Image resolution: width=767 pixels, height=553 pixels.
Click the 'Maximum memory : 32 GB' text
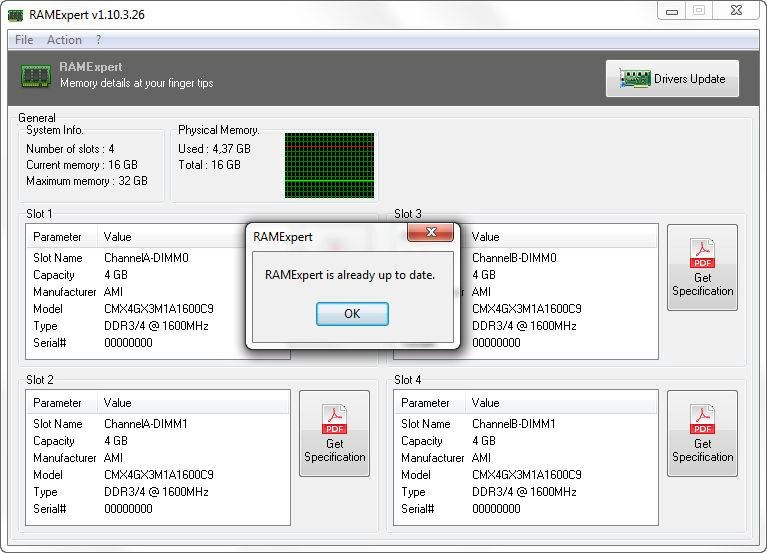pyautogui.click(x=87, y=181)
